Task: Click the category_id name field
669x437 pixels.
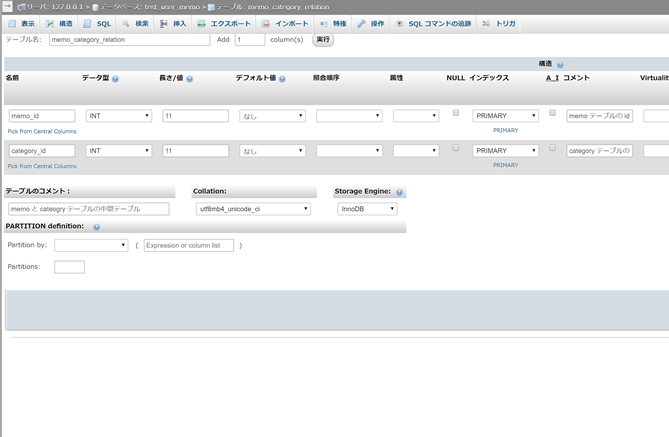Action: (x=42, y=151)
